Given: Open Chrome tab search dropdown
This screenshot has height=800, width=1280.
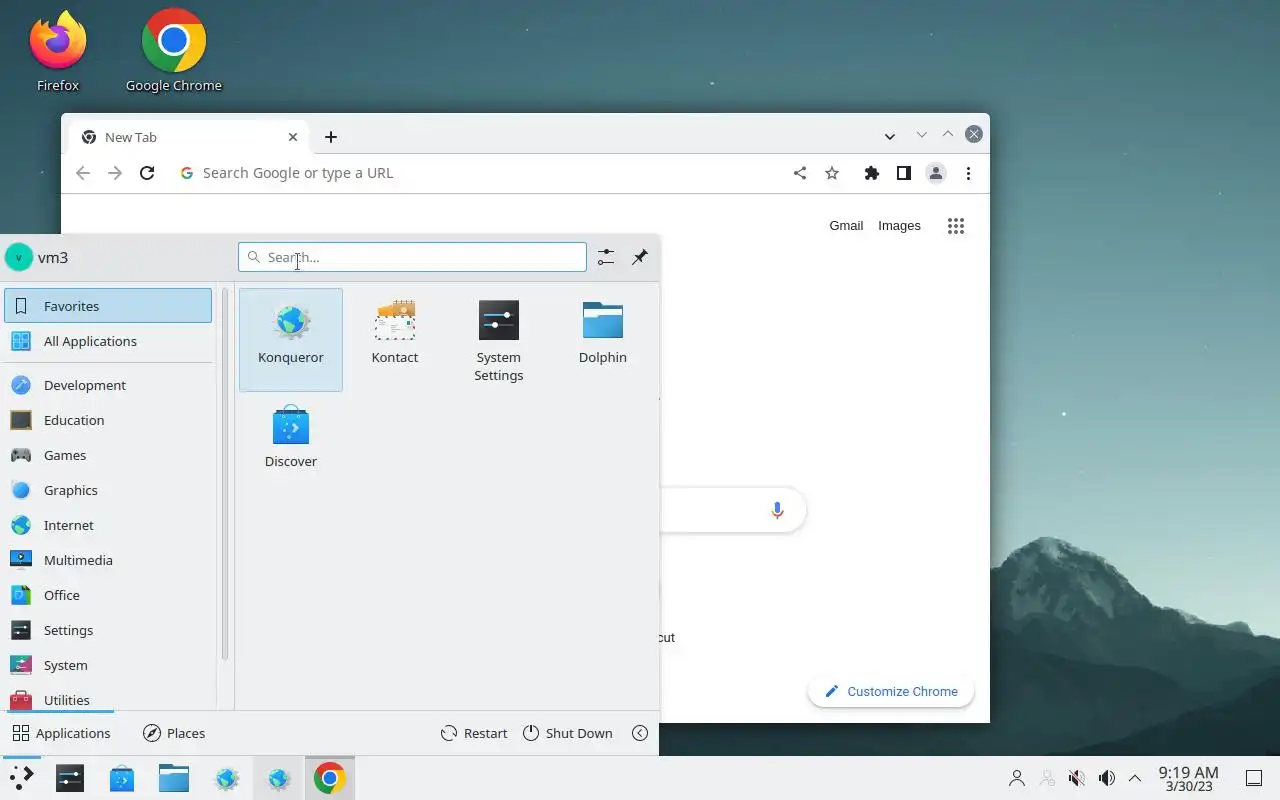Looking at the screenshot, I should 889,136.
